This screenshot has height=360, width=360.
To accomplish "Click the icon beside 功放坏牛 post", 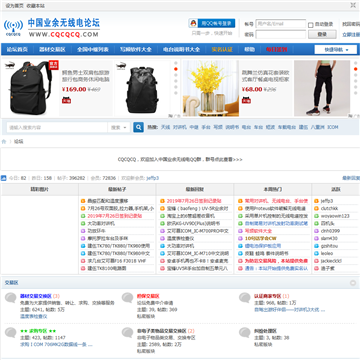I will pos(83,231).
